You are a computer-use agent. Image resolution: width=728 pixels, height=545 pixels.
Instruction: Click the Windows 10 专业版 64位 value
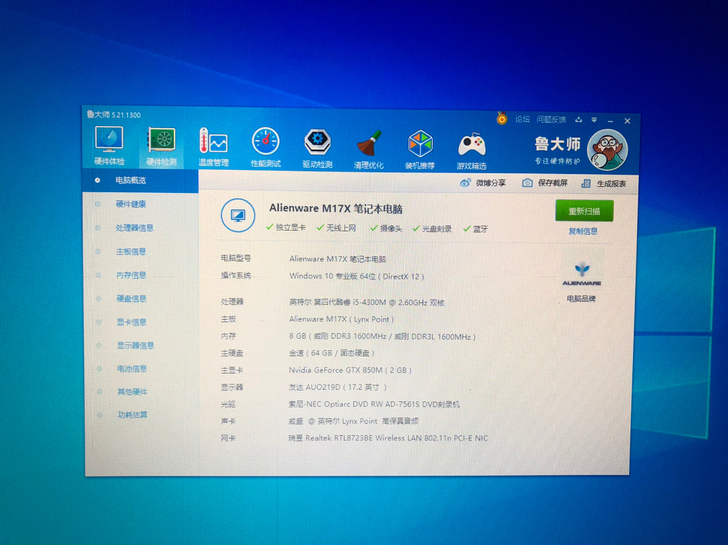357,276
